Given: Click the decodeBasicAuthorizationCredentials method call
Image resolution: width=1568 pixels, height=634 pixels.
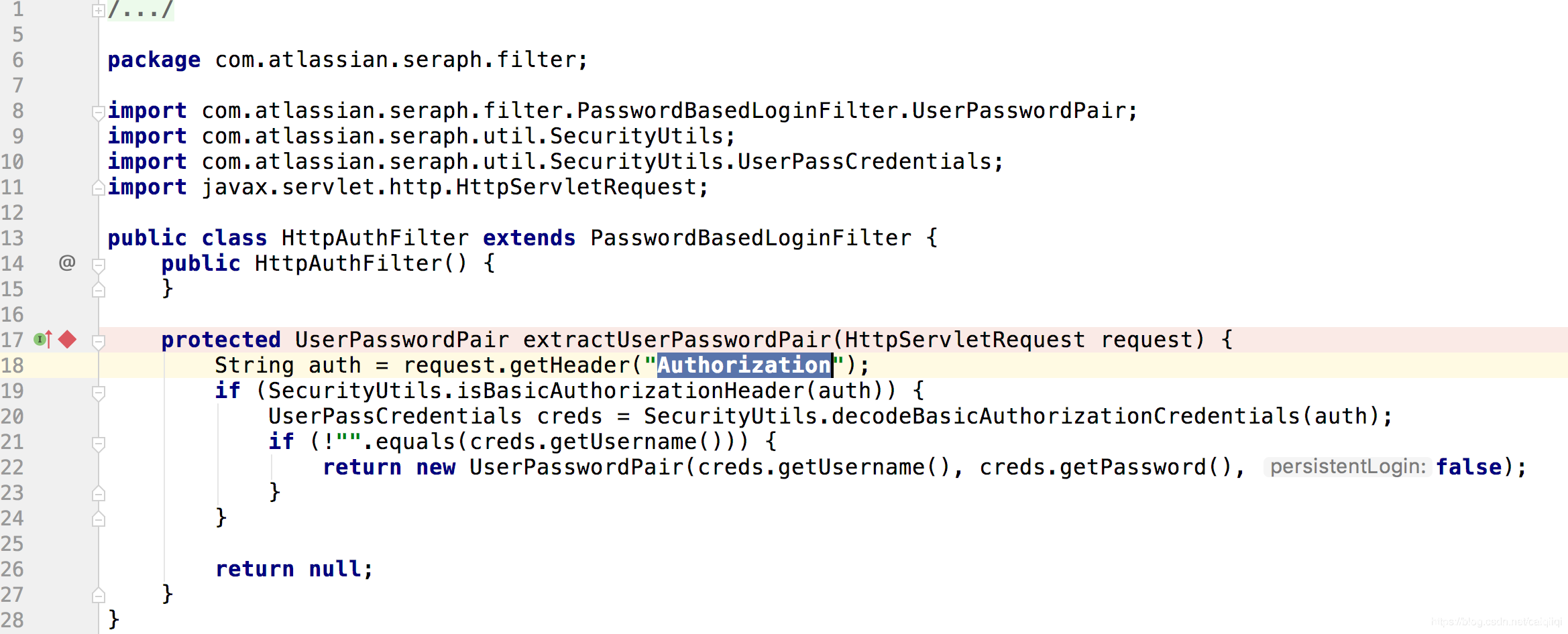Looking at the screenshot, I should [1066, 416].
